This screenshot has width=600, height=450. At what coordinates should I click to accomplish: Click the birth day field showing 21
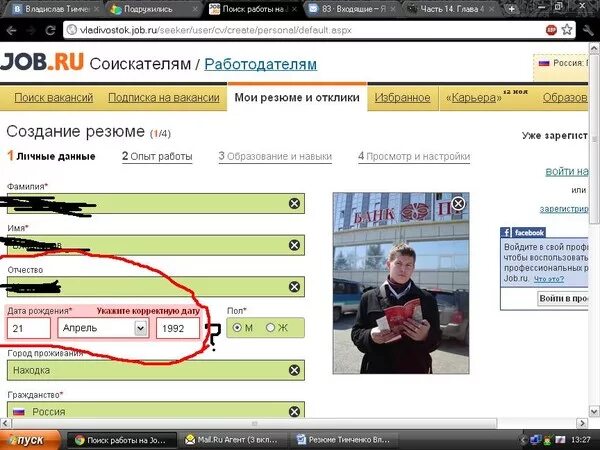tap(29, 328)
